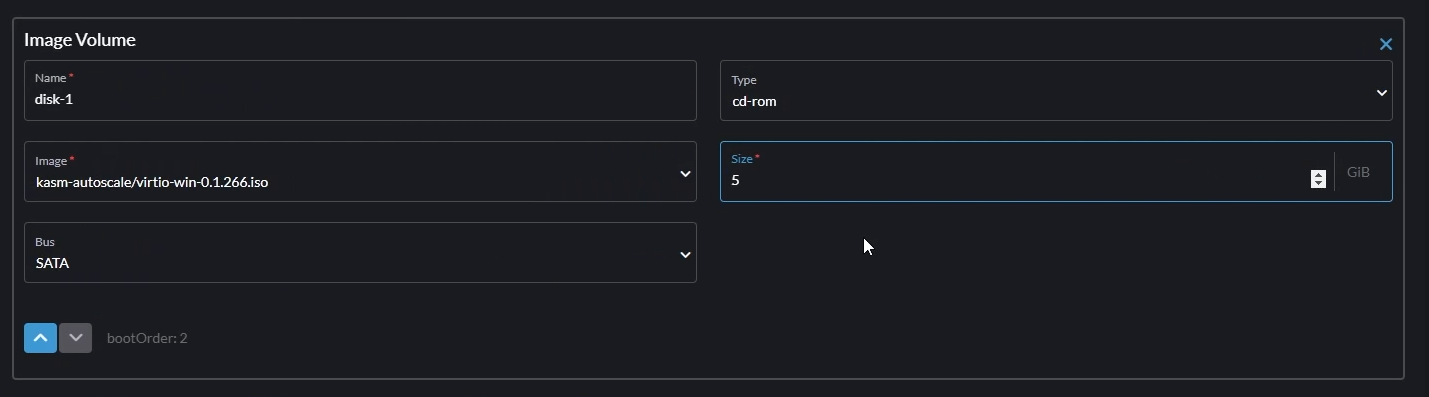The height and width of the screenshot is (397, 1429).
Task: Move disk-1 down in boot order
Action: 75,338
